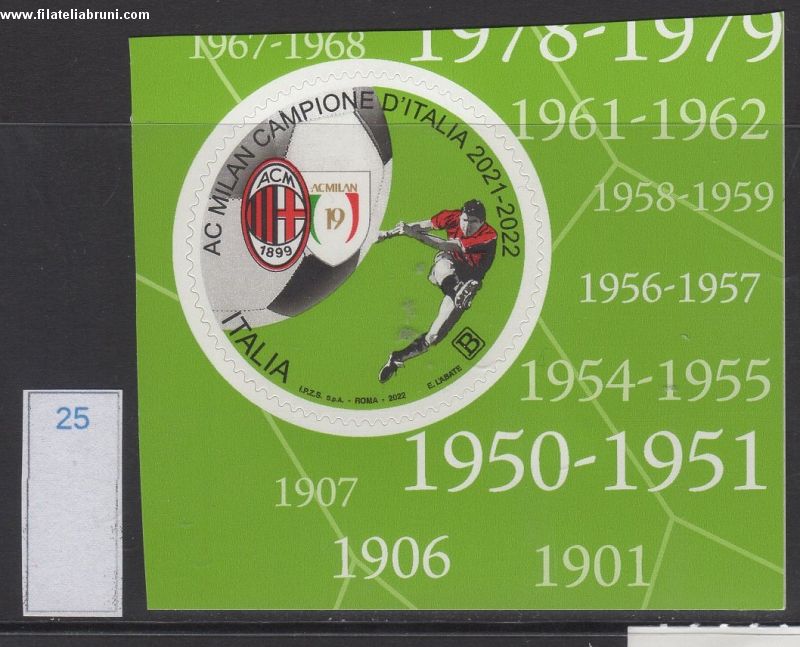Image resolution: width=800 pixels, height=647 pixels.
Task: Click the 1954-1955 season text
Action: pos(645,381)
